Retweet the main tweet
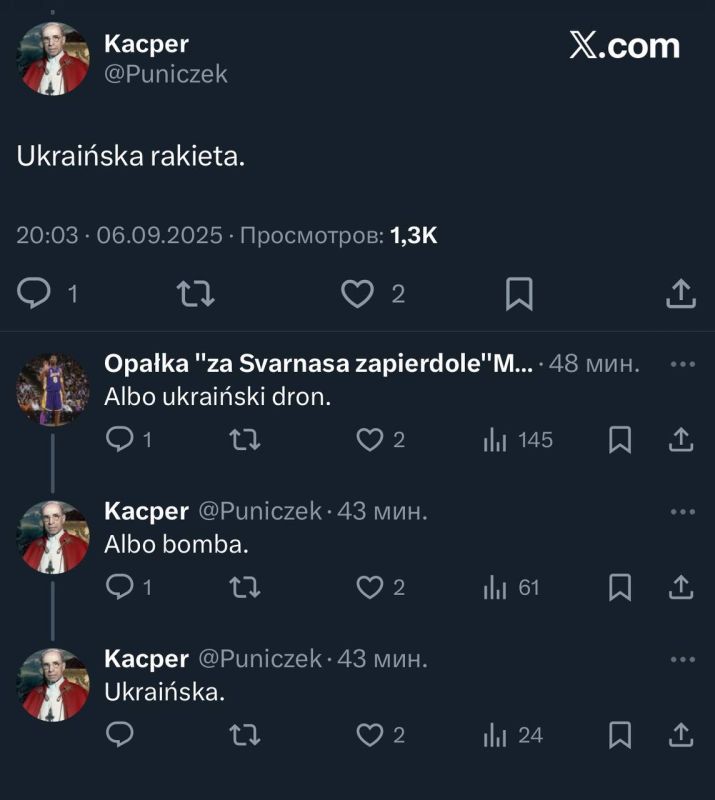The image size is (715, 800). [197, 293]
